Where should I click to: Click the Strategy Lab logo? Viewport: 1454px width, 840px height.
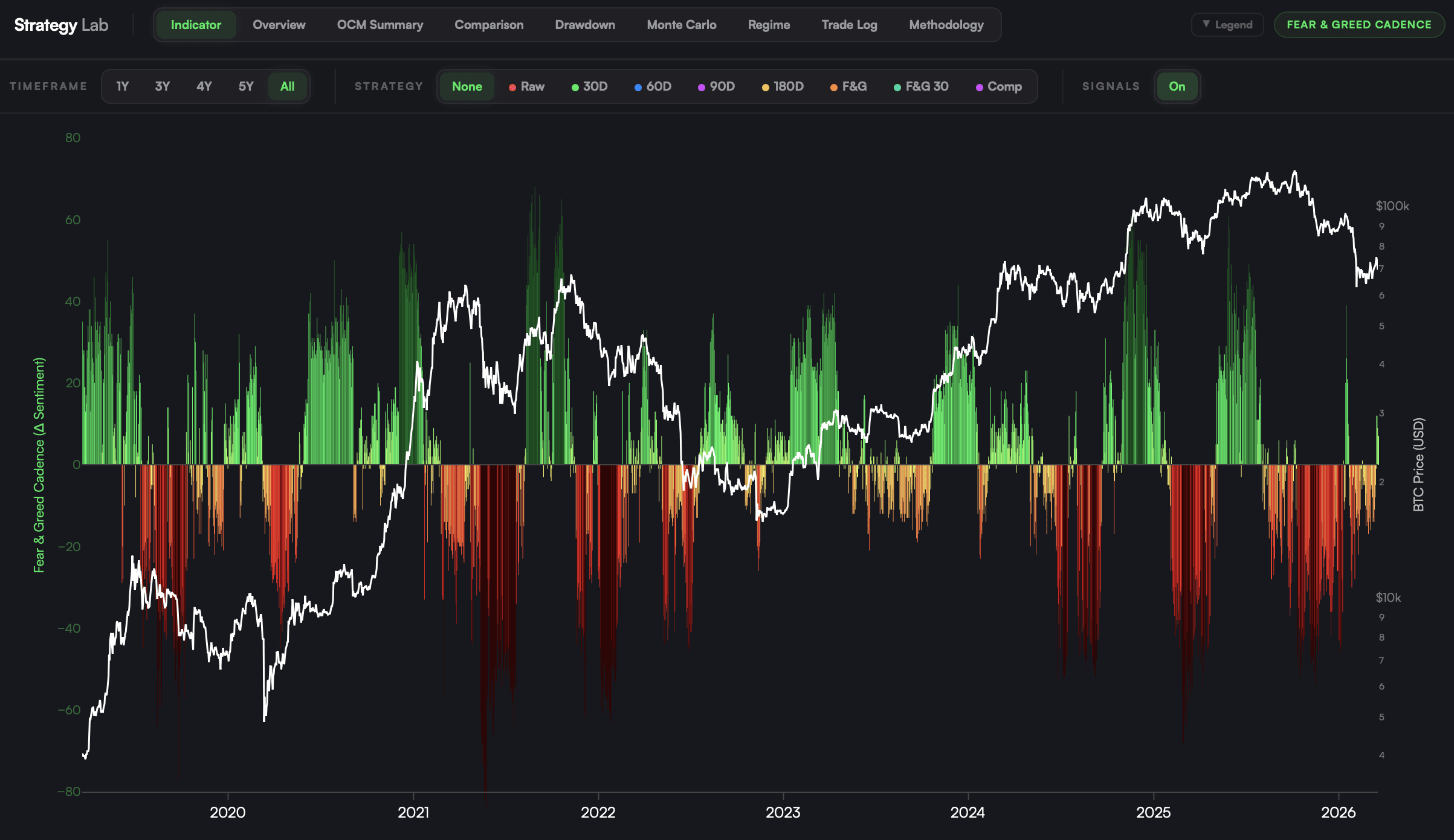click(61, 25)
